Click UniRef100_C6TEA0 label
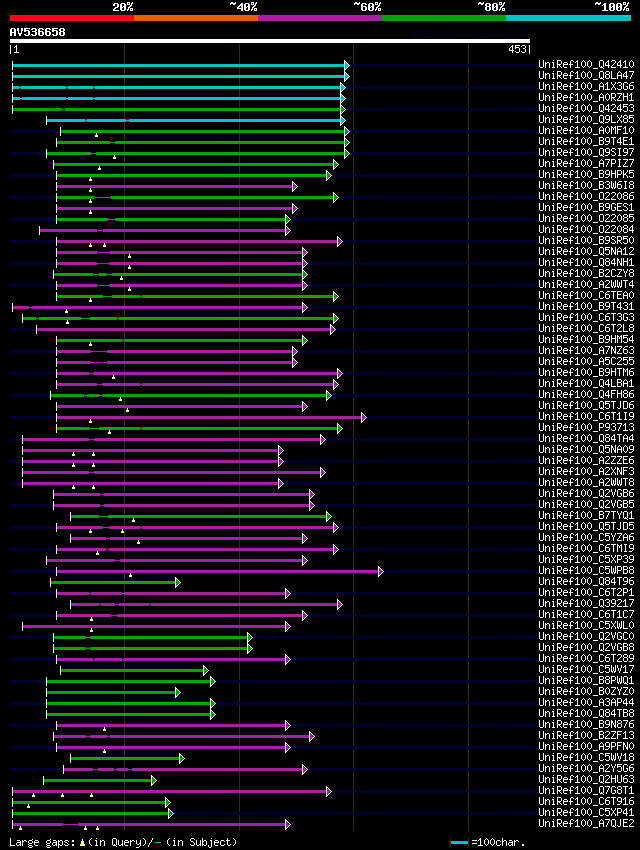 [586, 295]
